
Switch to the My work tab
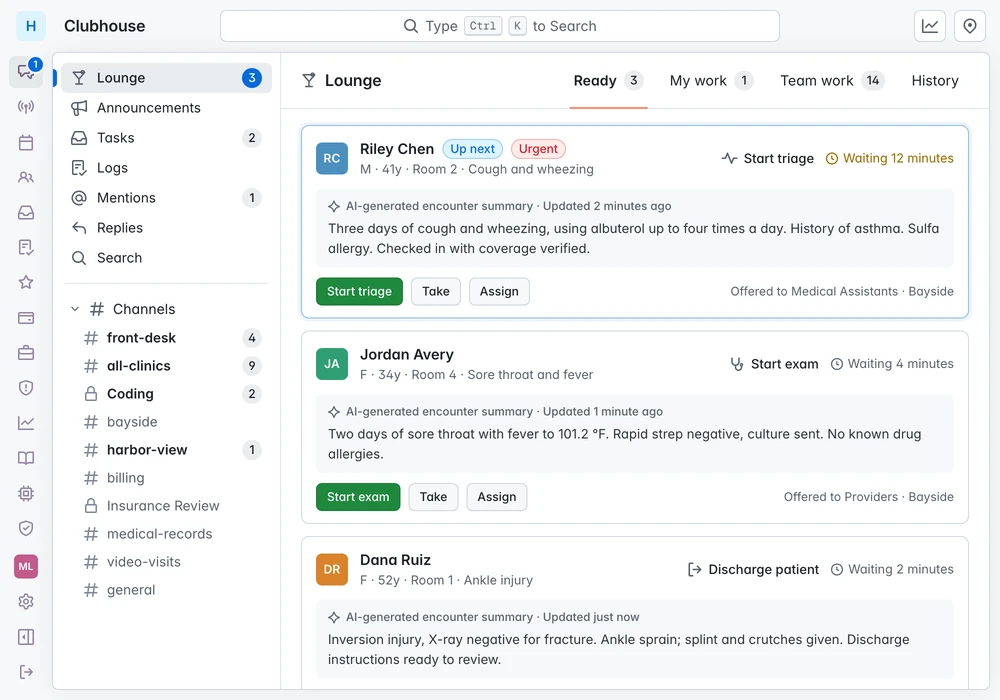711,80
